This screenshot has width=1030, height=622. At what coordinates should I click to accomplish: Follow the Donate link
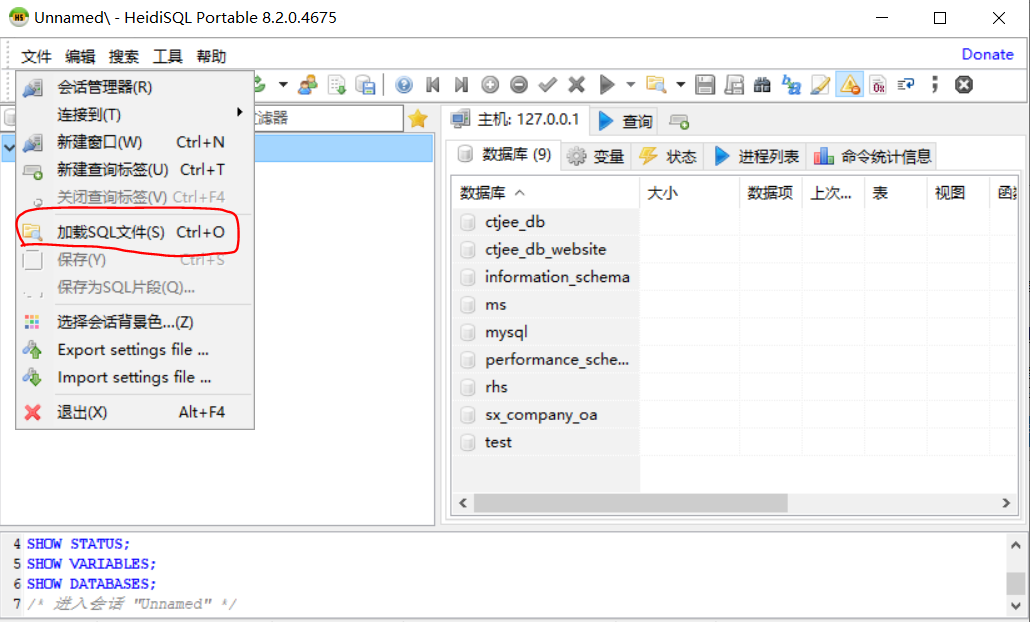pos(987,55)
